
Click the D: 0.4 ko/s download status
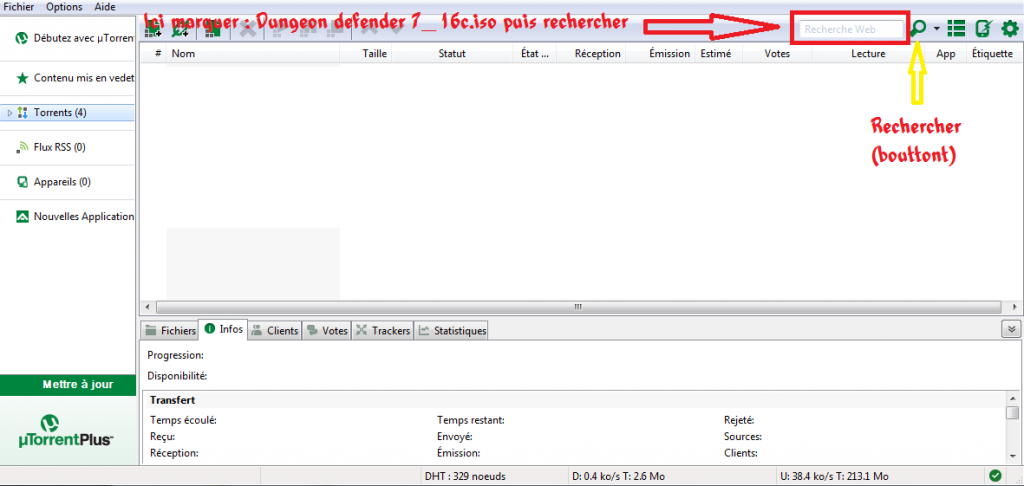[618, 476]
